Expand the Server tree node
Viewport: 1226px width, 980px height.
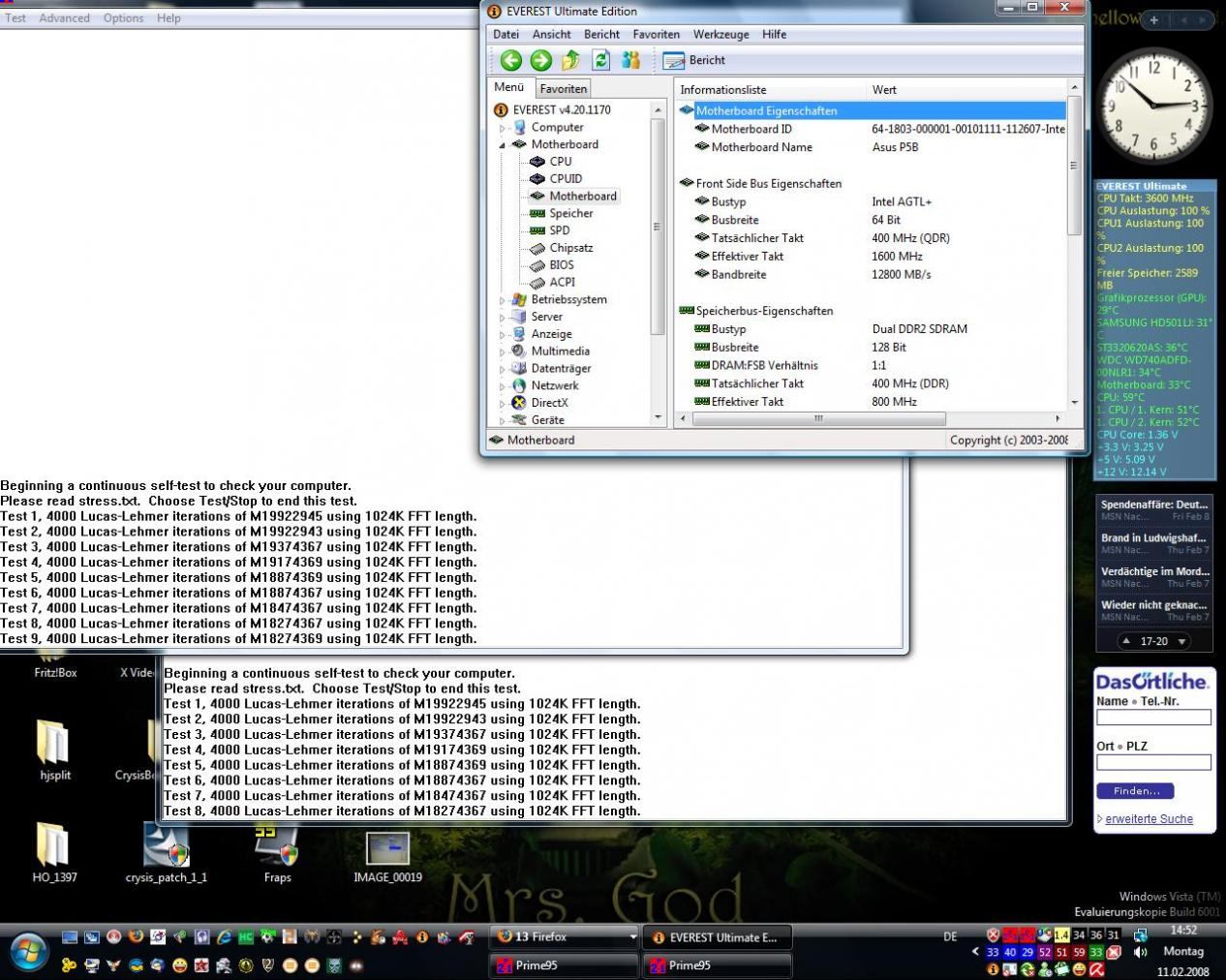coord(502,318)
